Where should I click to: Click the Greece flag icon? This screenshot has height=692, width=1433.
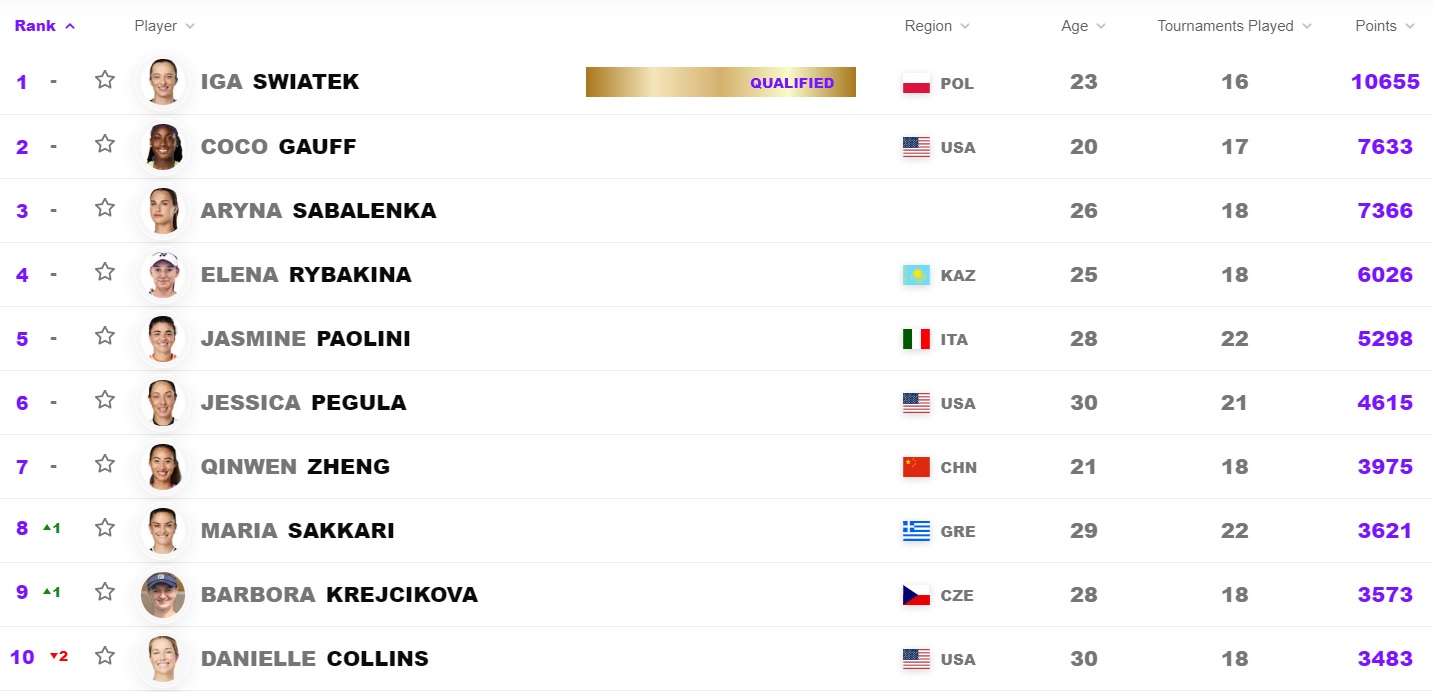click(x=916, y=531)
